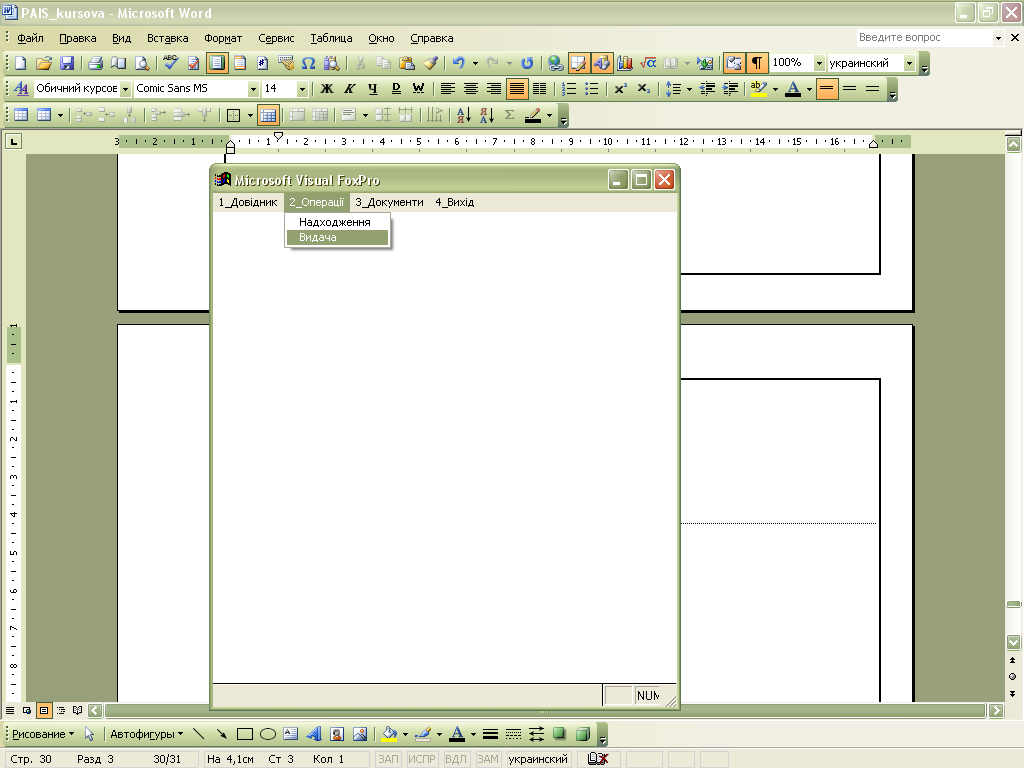Expand the font color dropdown arrow
Viewport: 1024px width, 768px height.
coord(809,89)
